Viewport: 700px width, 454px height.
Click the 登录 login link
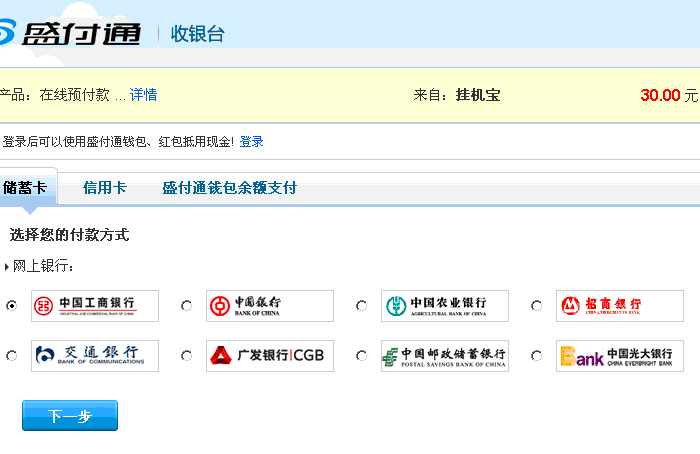click(x=251, y=142)
